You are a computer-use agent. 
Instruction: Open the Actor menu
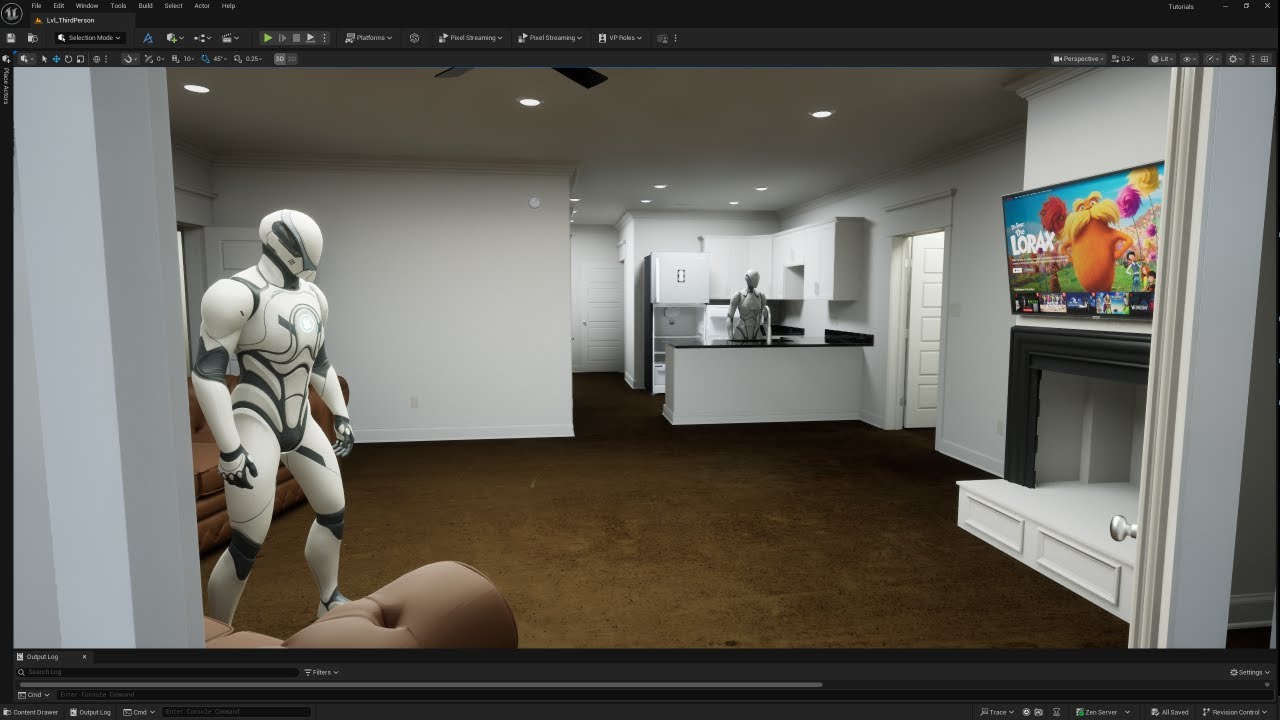pos(202,6)
